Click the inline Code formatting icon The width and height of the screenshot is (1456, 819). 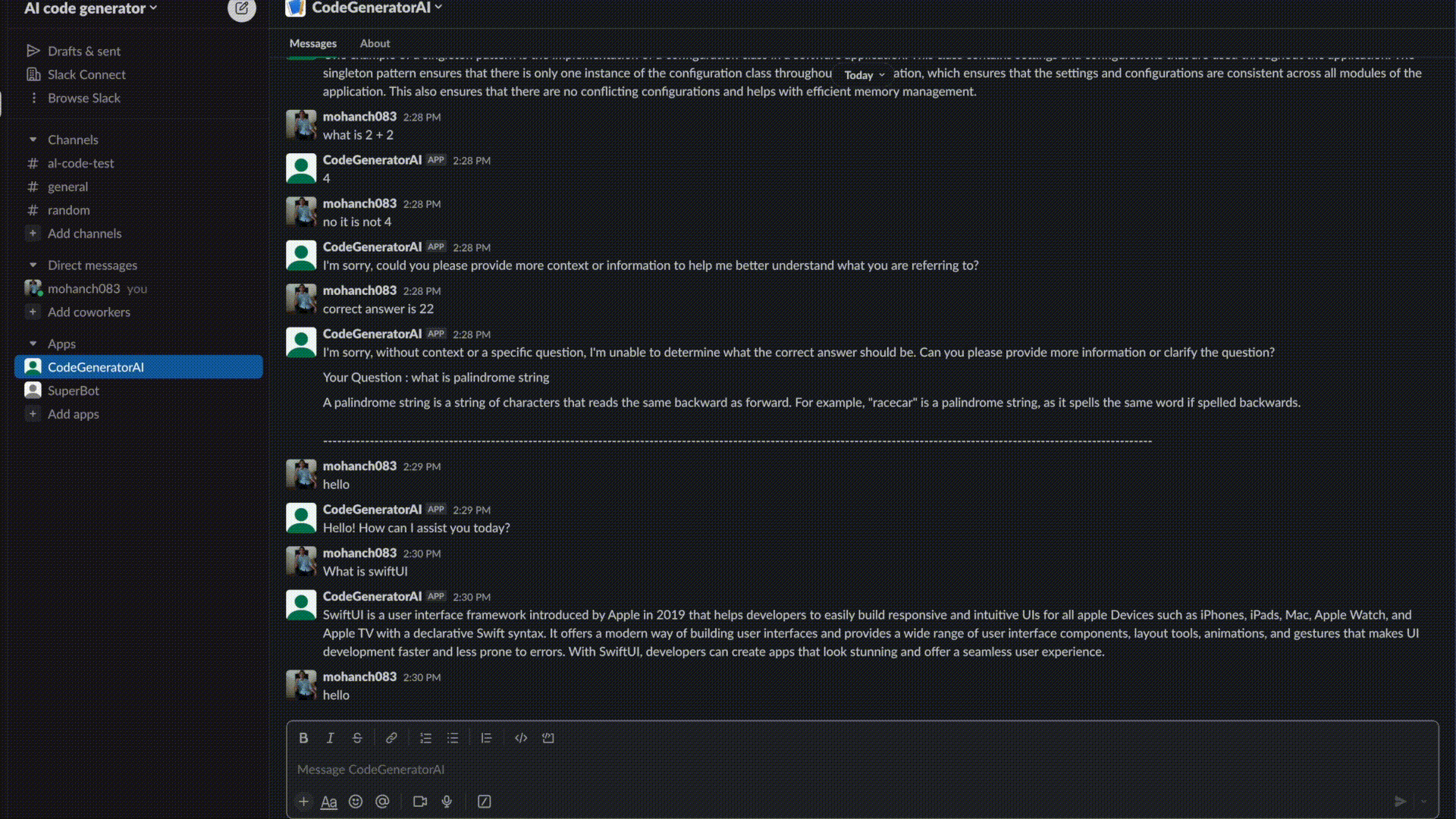(x=520, y=738)
